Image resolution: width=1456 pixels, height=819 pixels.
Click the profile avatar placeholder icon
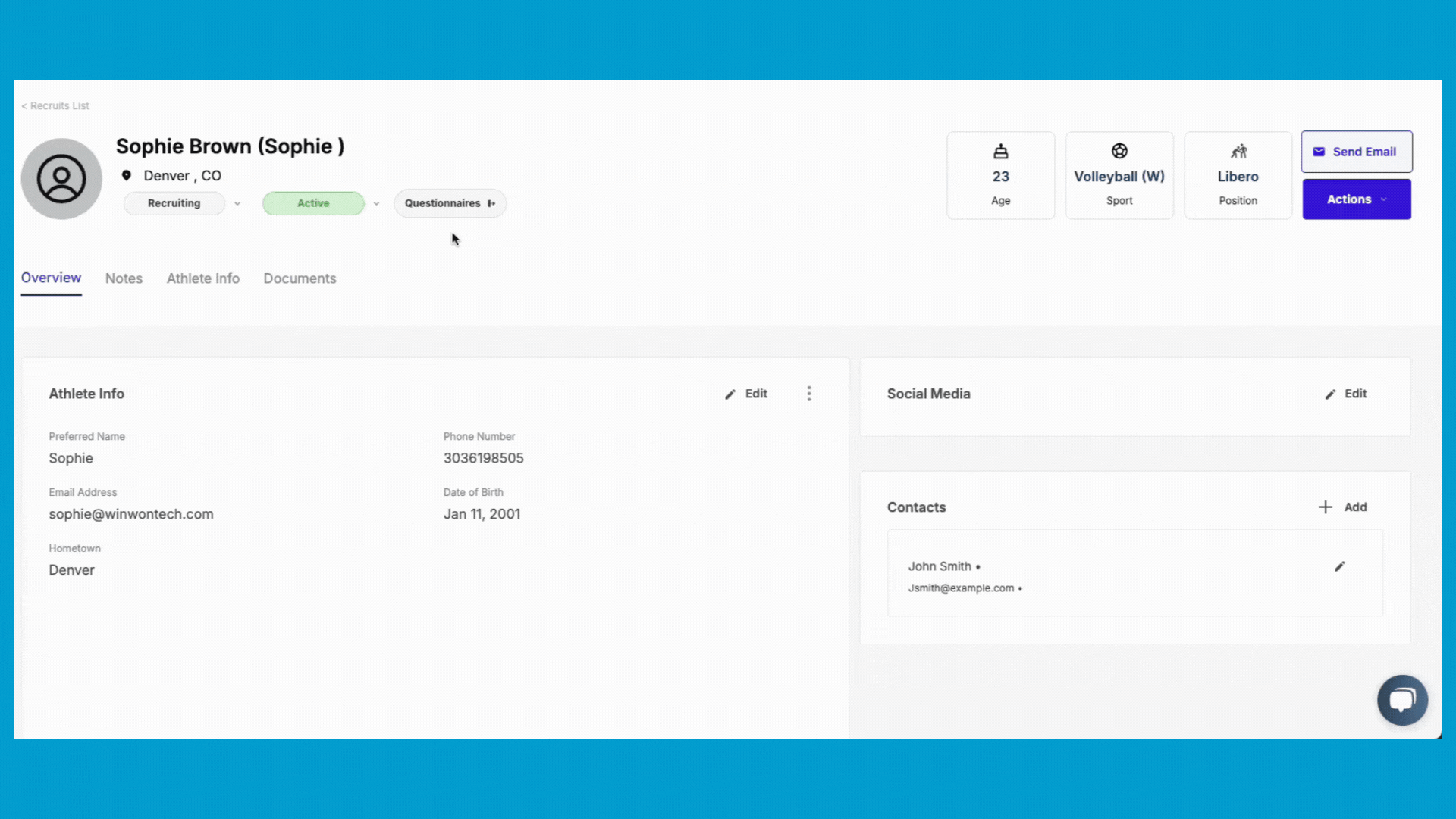61,179
